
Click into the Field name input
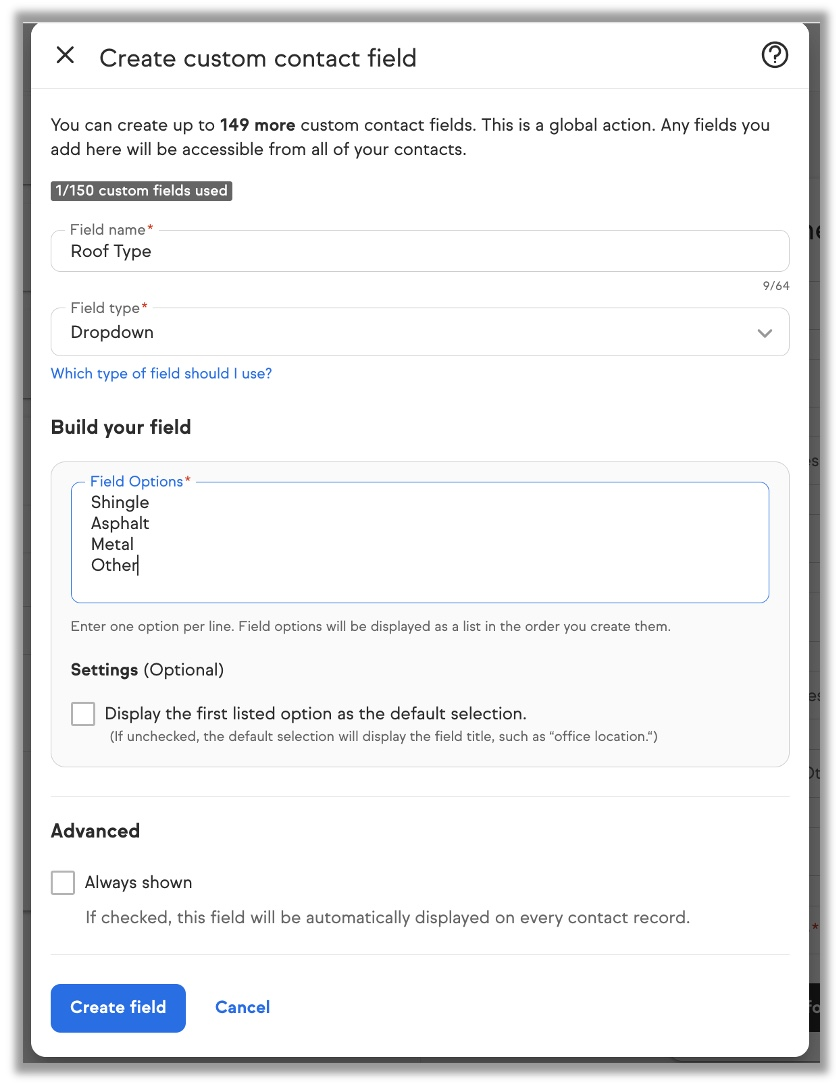(x=420, y=252)
